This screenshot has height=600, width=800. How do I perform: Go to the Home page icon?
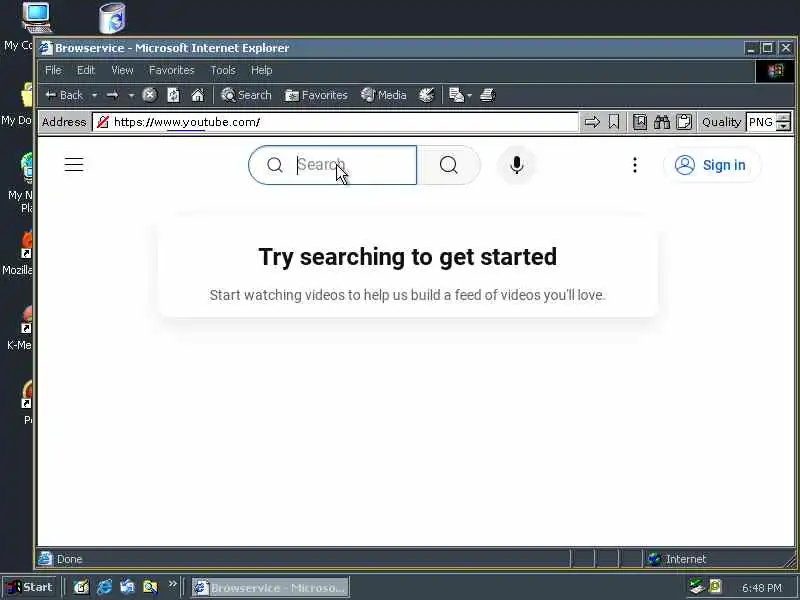coord(198,95)
